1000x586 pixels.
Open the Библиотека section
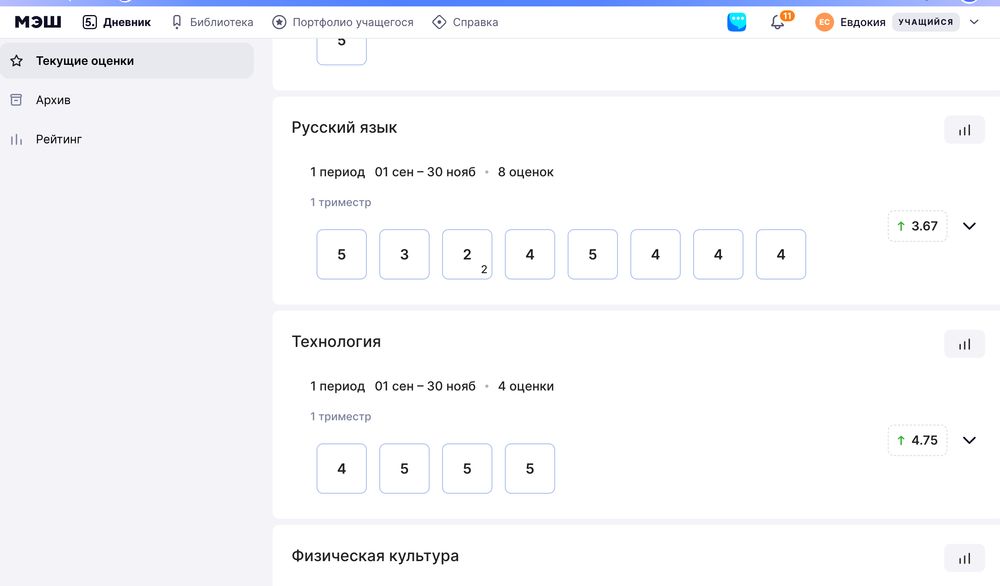(x=212, y=22)
